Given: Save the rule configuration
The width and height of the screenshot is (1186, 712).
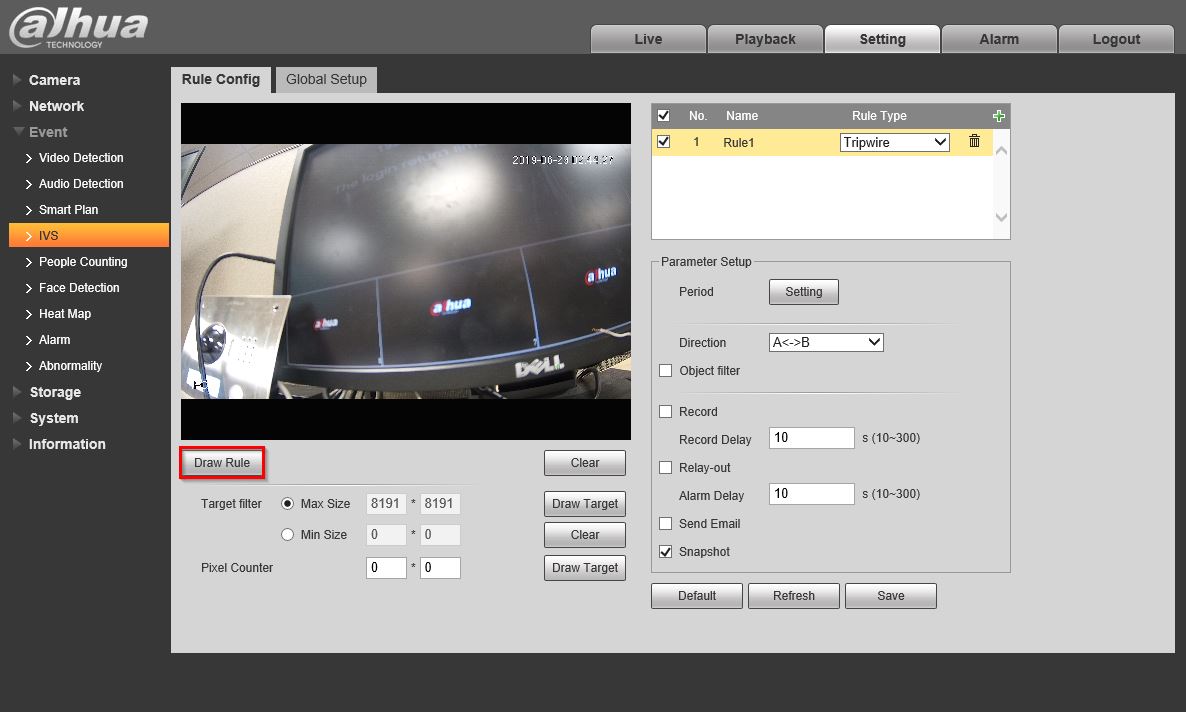Looking at the screenshot, I should point(890,596).
